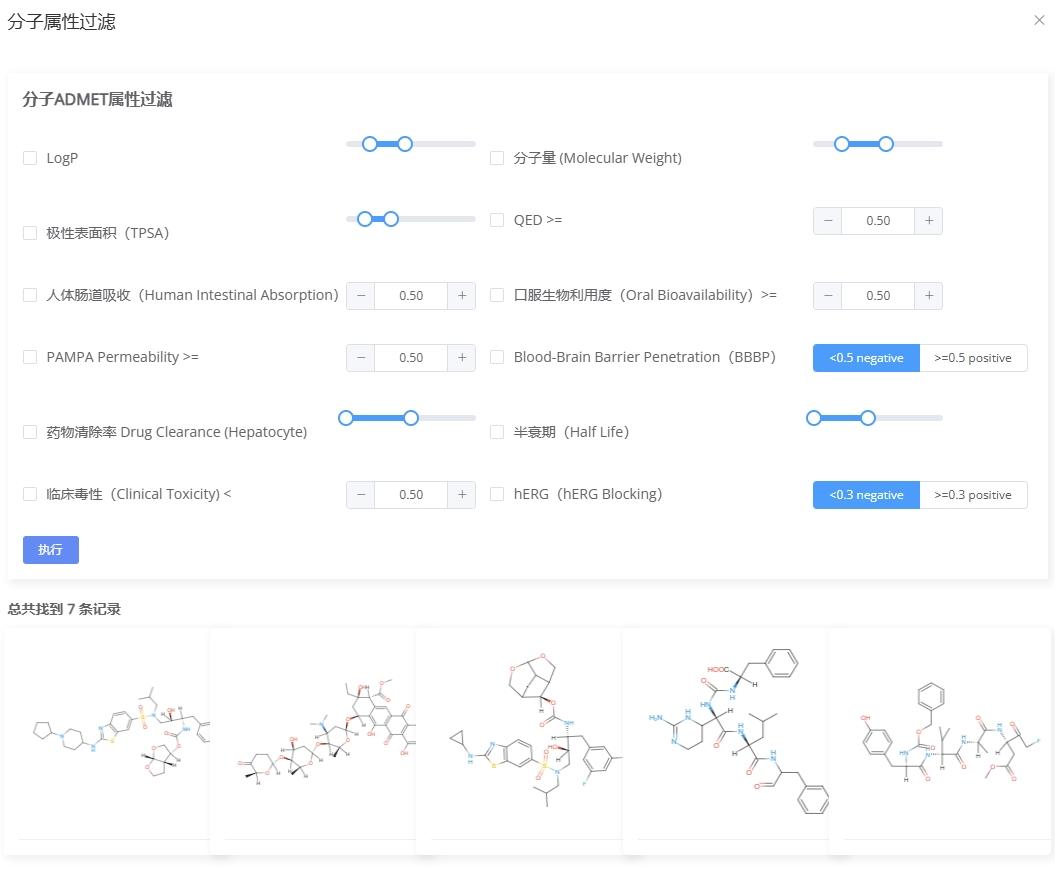Increase PAMPA Permeability with plus button
This screenshot has width=1055, height=871.
462,358
